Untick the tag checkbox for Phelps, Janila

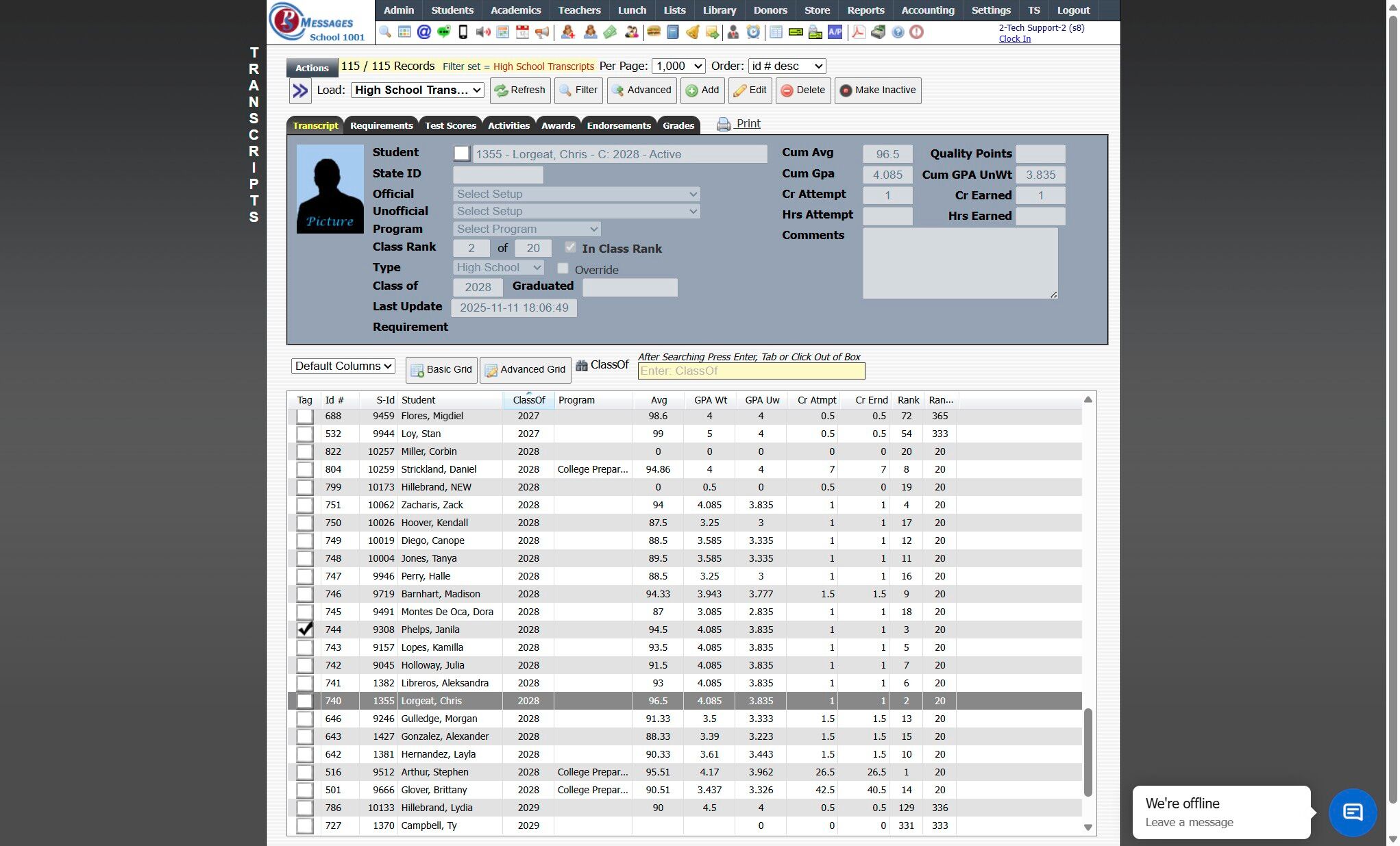pos(305,630)
